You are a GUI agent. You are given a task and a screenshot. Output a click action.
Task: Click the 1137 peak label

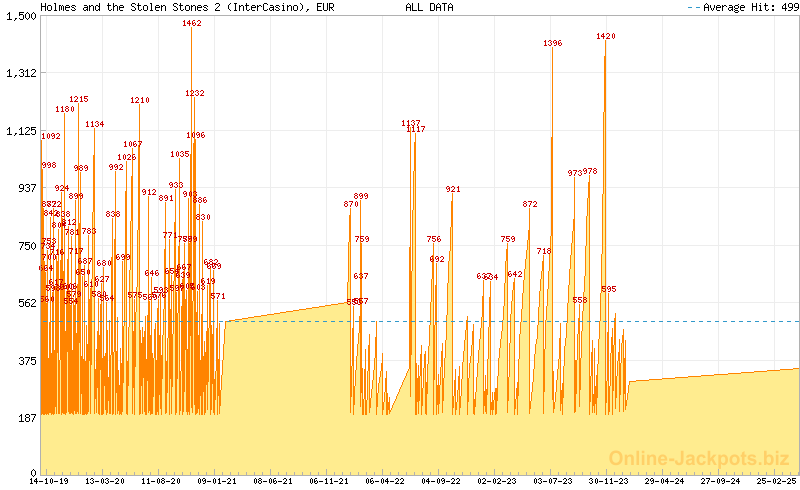point(411,123)
